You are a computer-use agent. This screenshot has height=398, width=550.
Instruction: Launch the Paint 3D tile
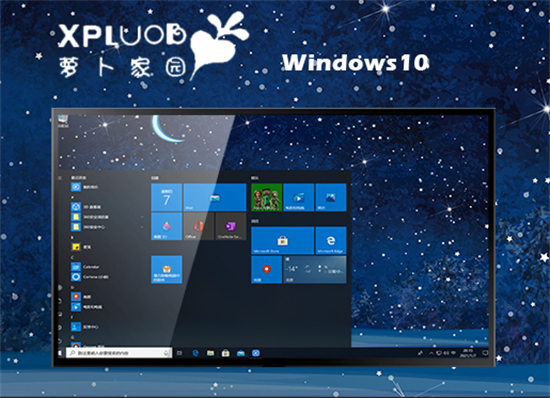166,227
